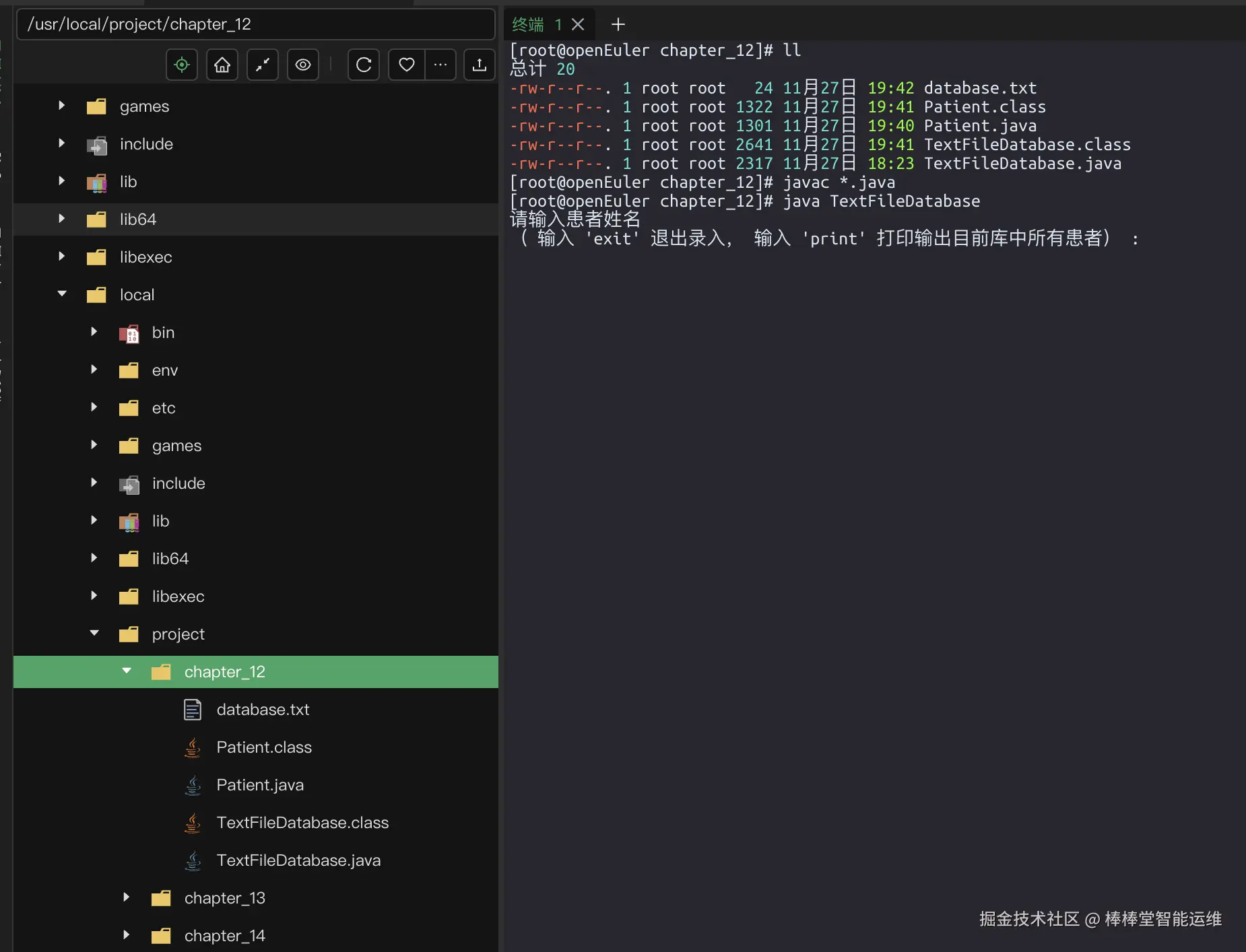
Task: Click the upload file icon
Action: [479, 65]
